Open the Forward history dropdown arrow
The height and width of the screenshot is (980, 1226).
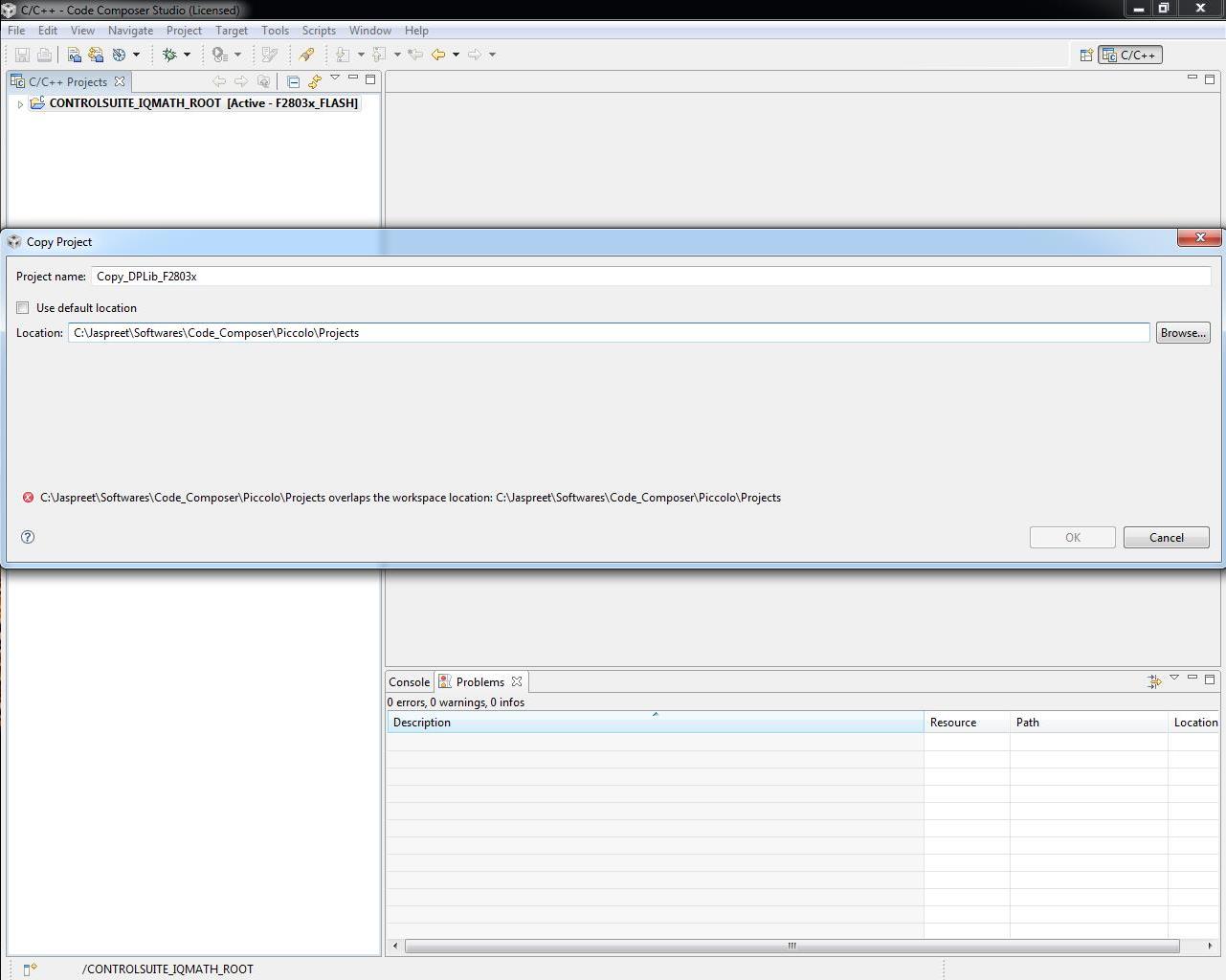(x=493, y=55)
